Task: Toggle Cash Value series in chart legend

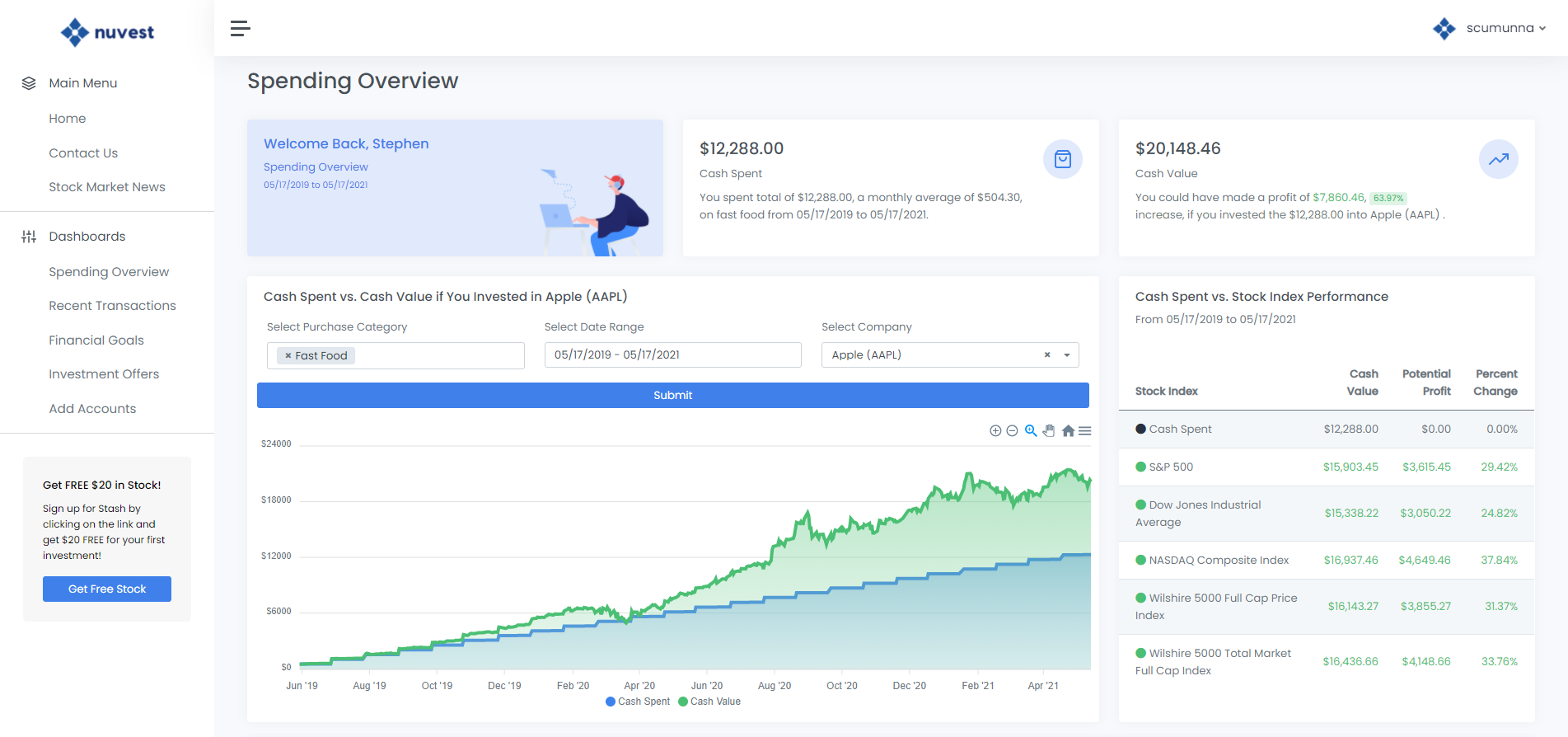Action: click(709, 702)
